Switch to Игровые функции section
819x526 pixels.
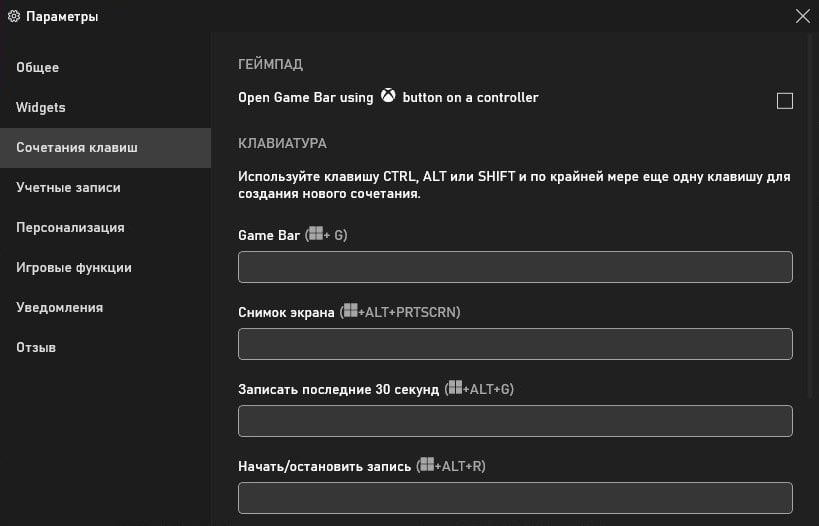pos(74,268)
